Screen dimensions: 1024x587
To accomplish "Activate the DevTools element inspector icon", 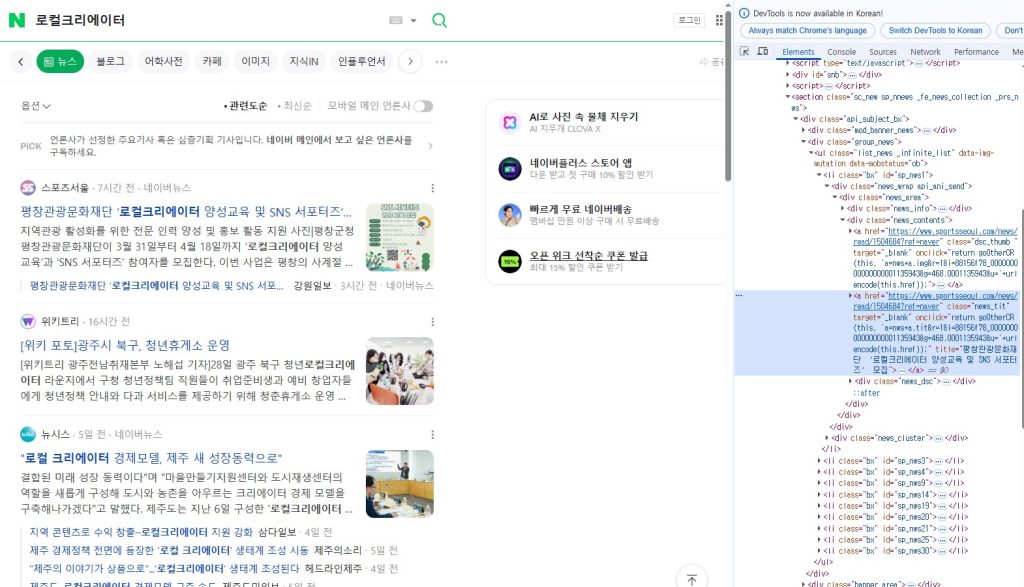I will 744,52.
